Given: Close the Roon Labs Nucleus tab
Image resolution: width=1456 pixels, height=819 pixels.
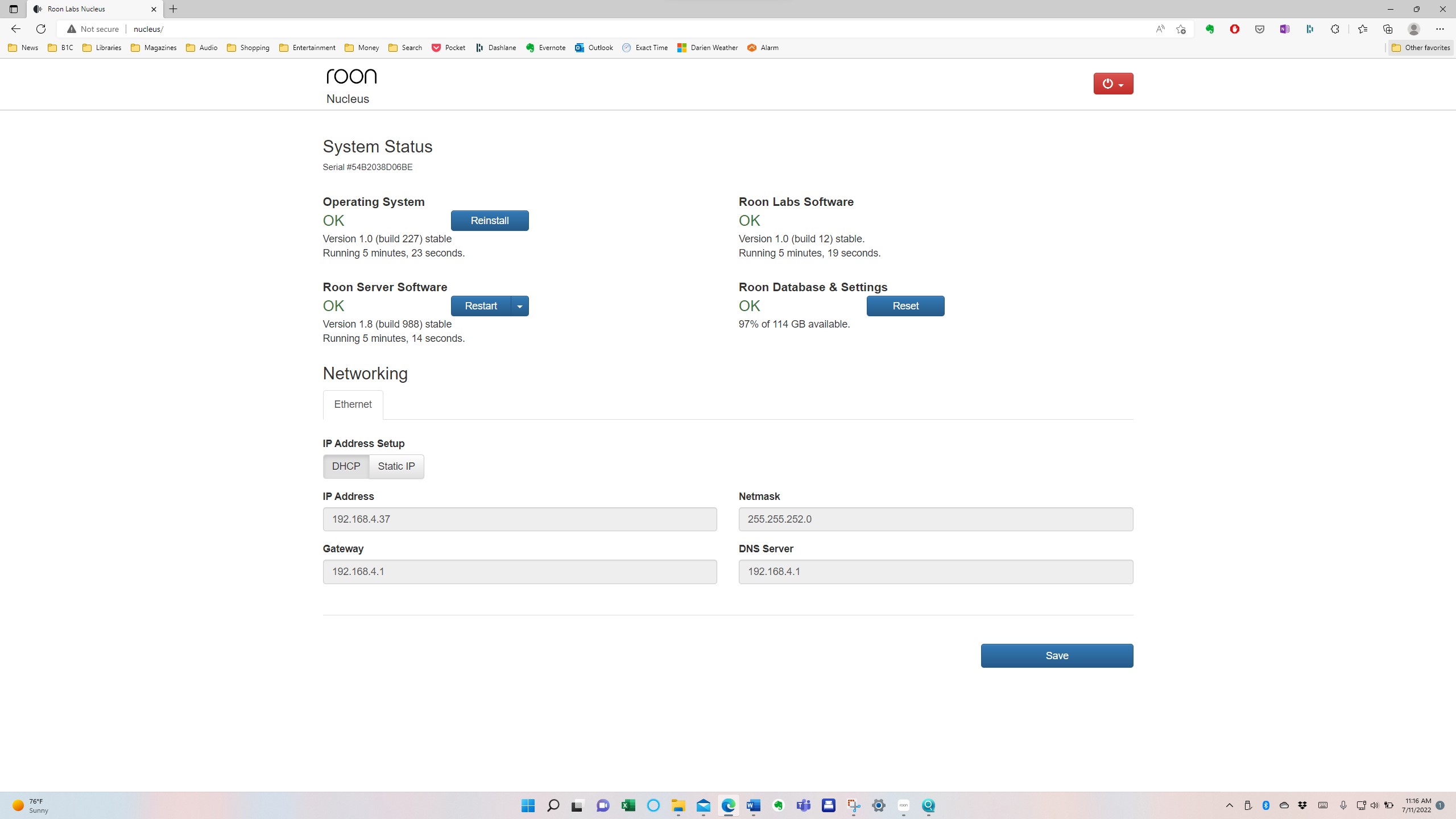Looking at the screenshot, I should pos(154,9).
